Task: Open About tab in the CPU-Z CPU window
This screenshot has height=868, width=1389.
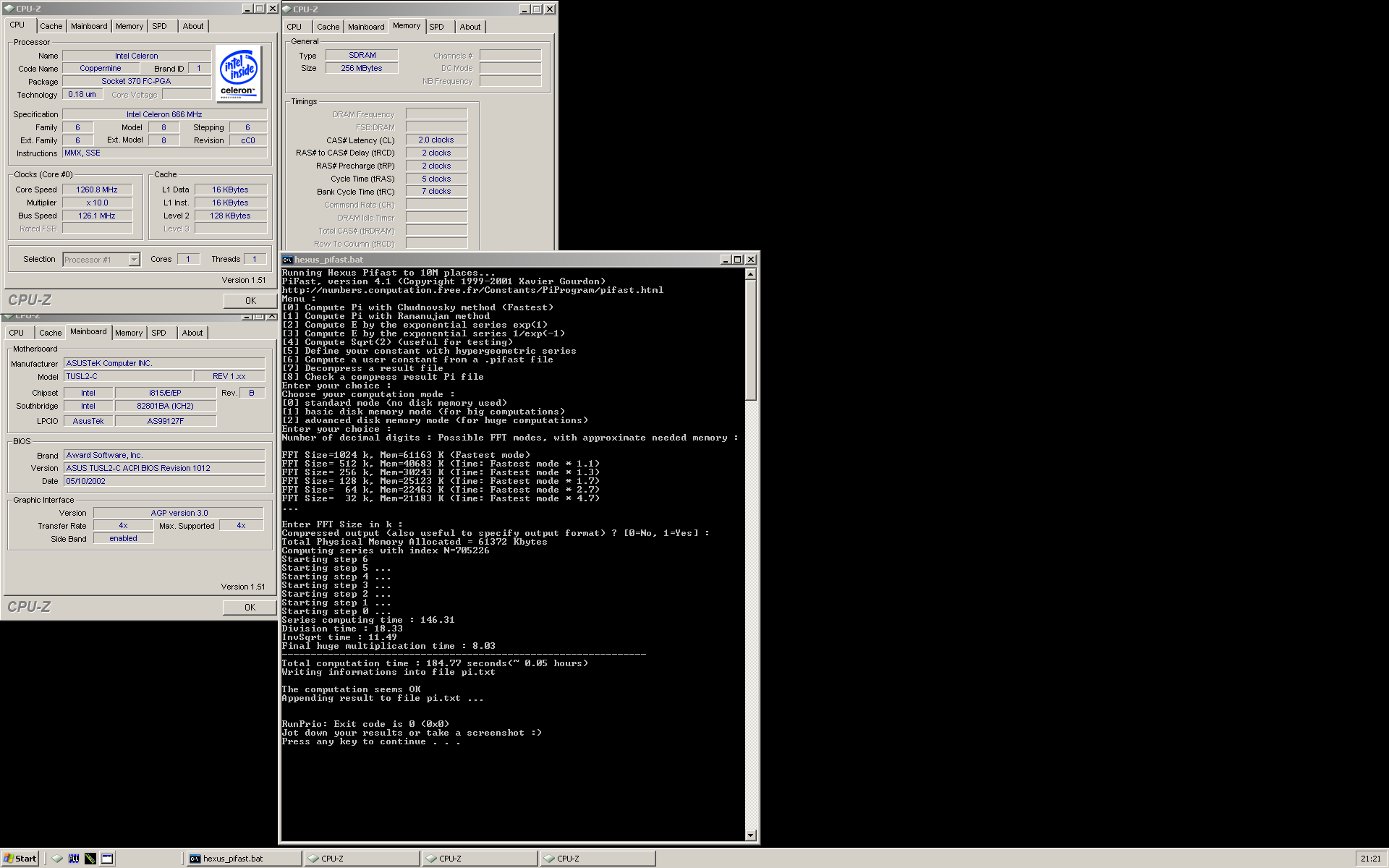Action: point(193,26)
